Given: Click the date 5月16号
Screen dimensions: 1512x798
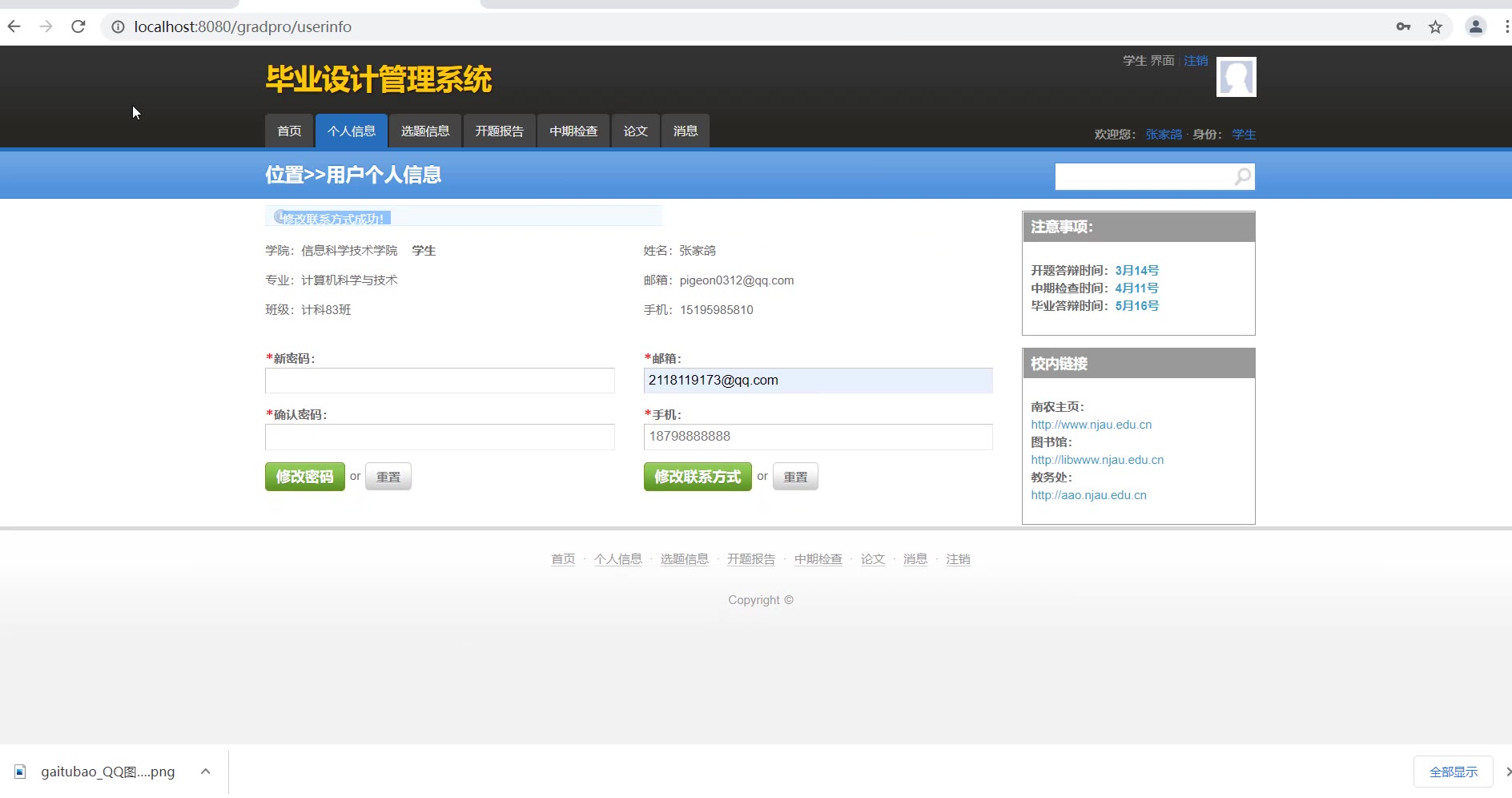Looking at the screenshot, I should point(1137,306).
